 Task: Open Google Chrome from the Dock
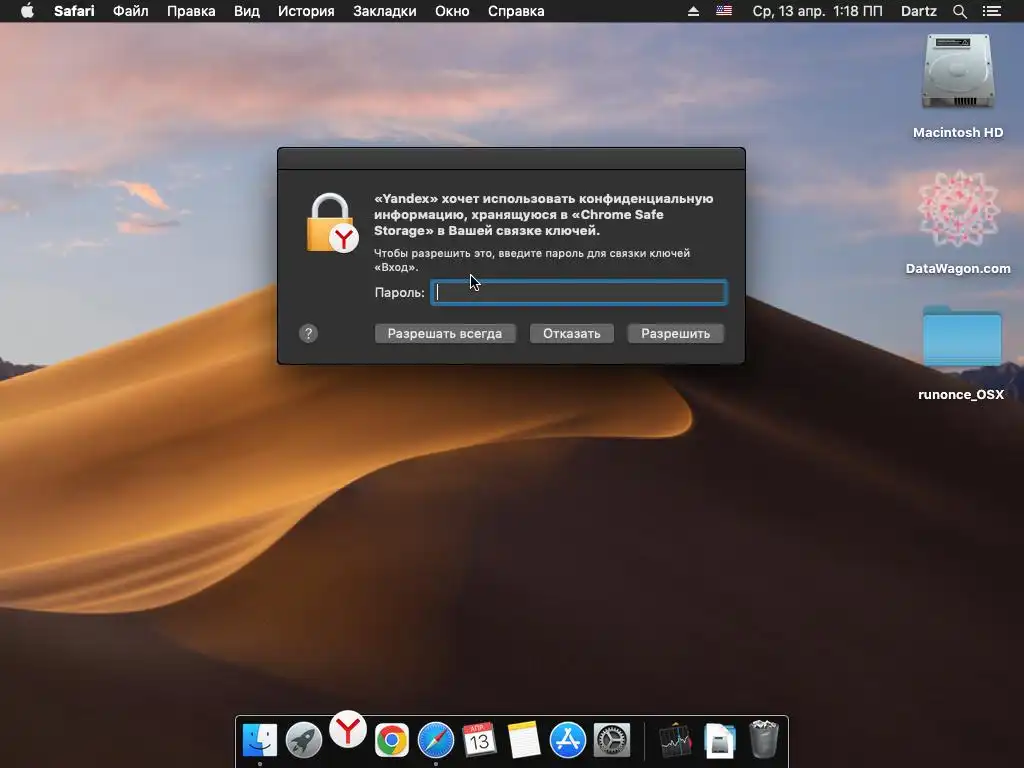392,740
